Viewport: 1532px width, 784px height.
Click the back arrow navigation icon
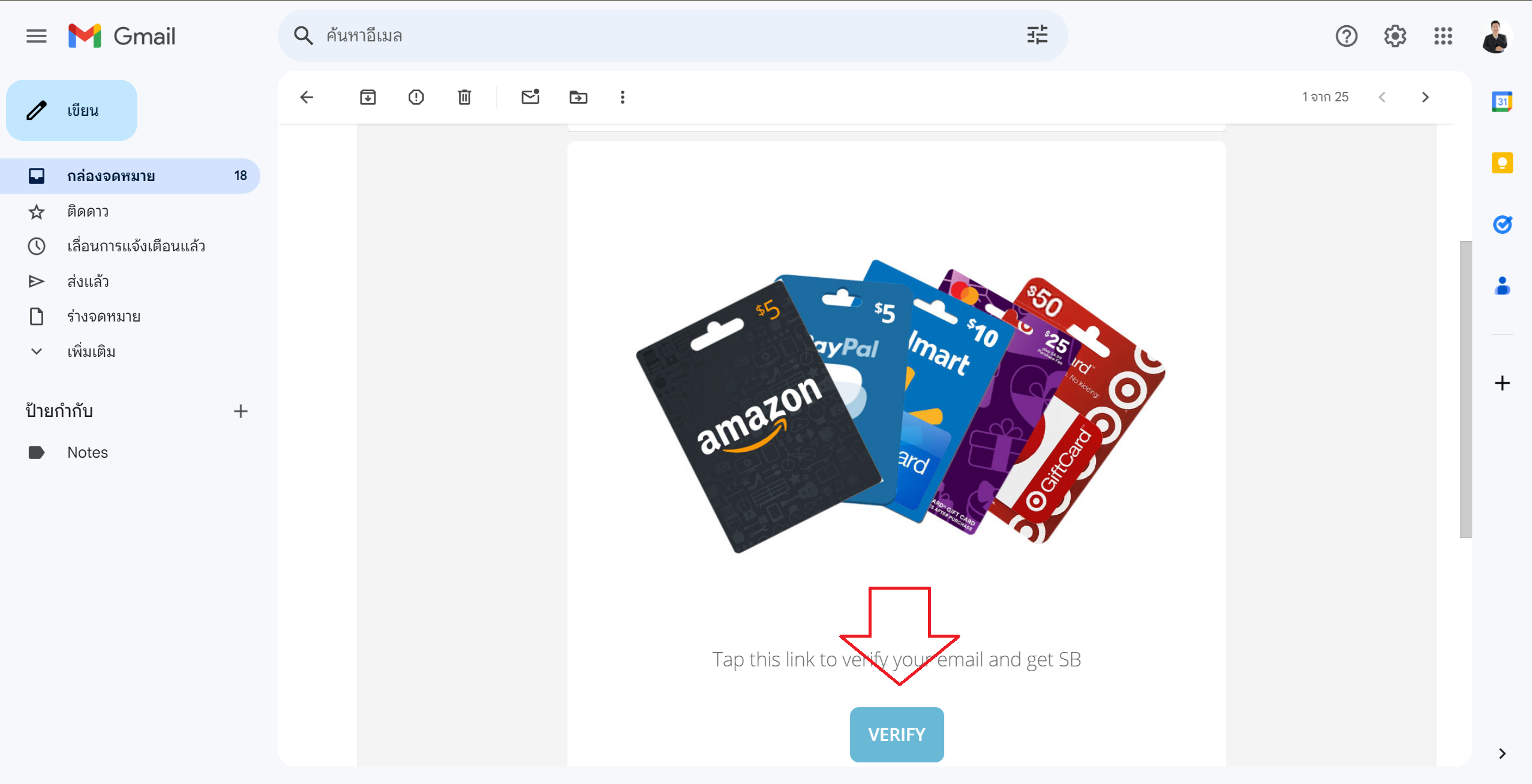(x=306, y=97)
